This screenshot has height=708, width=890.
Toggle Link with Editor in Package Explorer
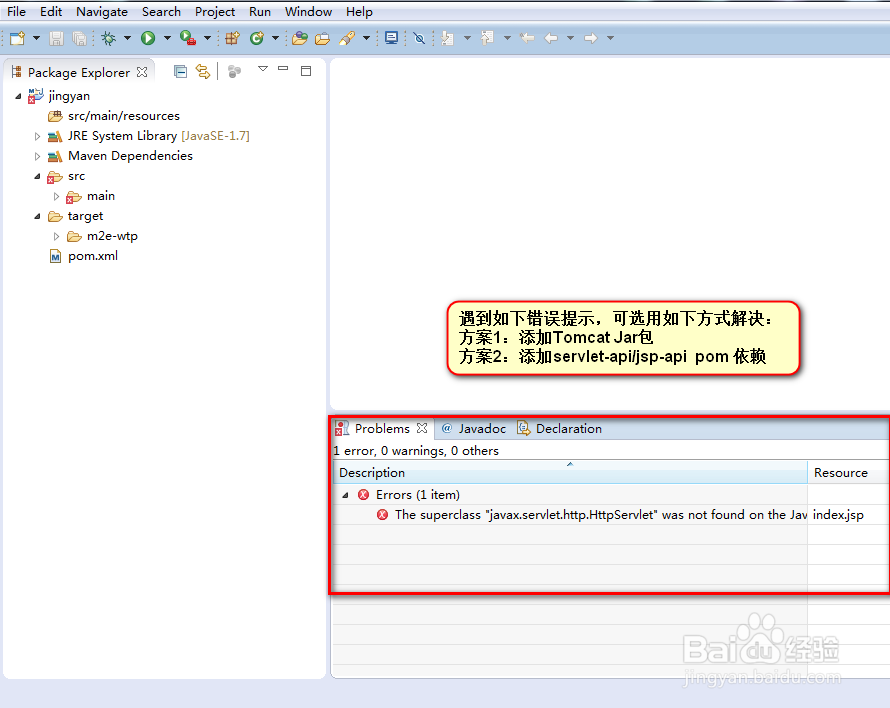203,72
